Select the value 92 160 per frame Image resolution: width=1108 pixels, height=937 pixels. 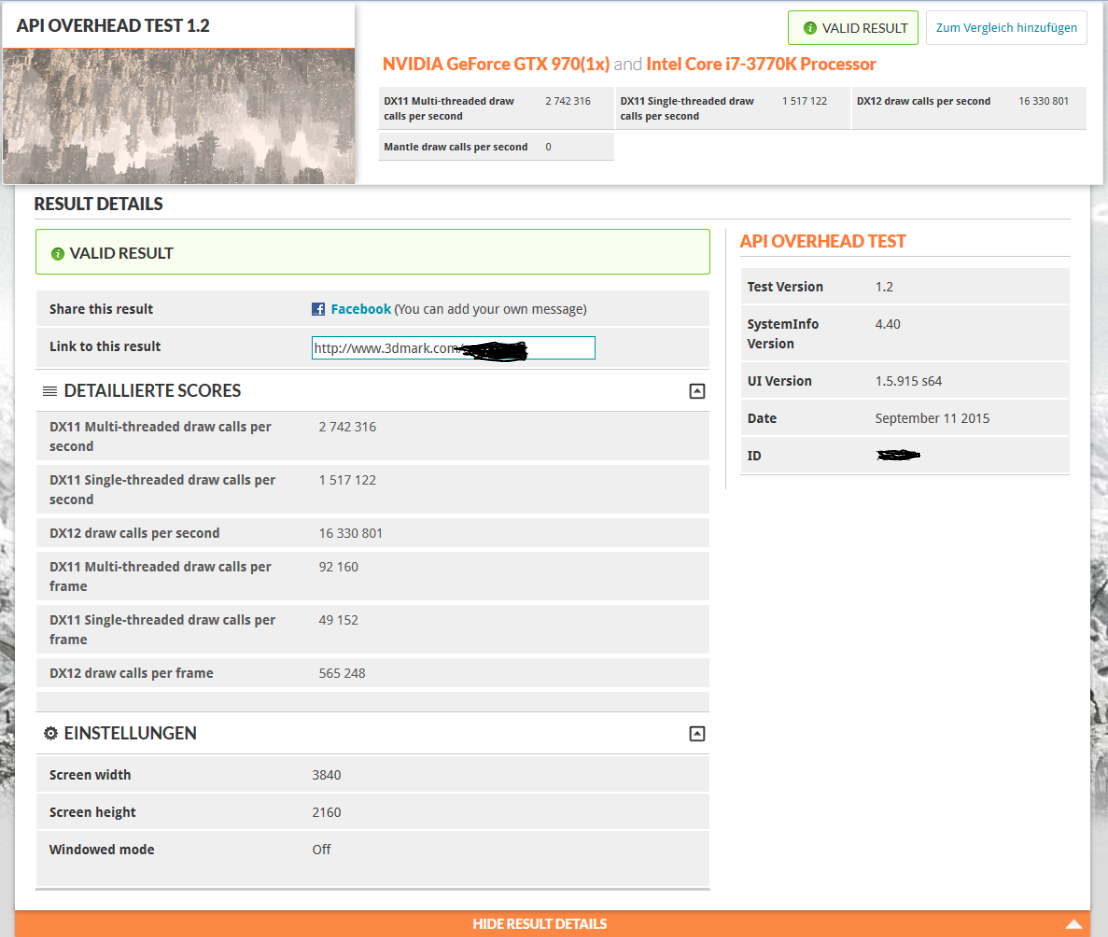point(338,567)
